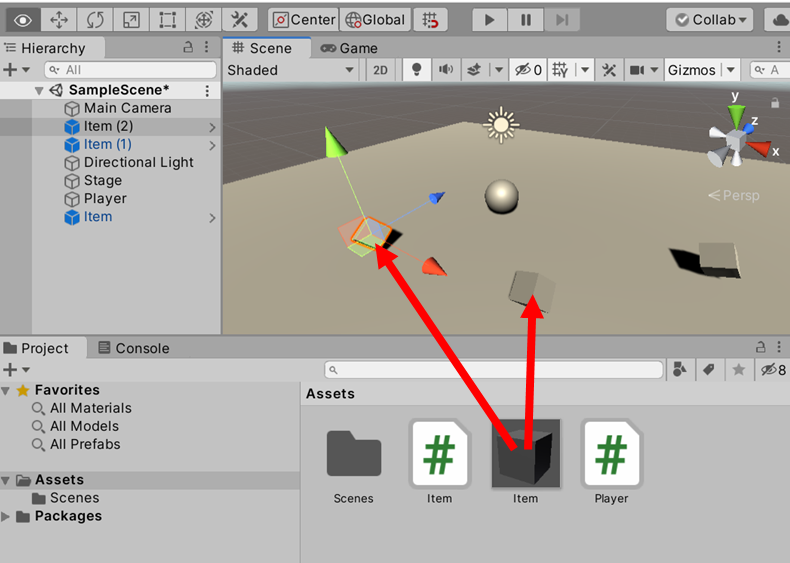This screenshot has width=790, height=563.
Task: Select the Scale tool
Action: [x=131, y=19]
